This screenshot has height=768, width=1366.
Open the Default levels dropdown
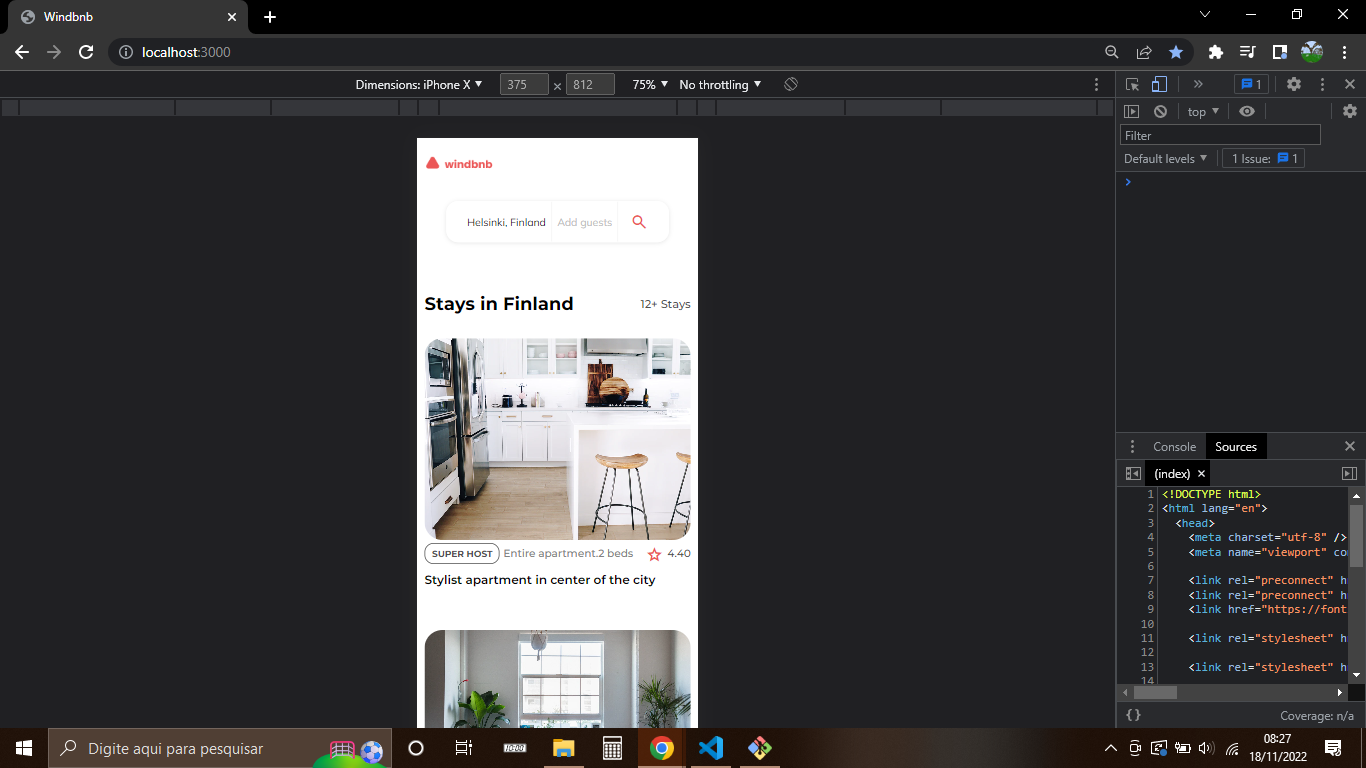[1165, 158]
